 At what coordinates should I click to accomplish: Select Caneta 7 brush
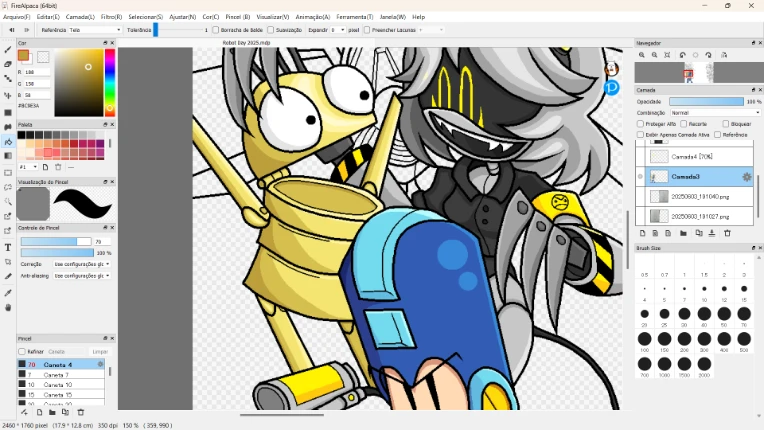coord(61,375)
